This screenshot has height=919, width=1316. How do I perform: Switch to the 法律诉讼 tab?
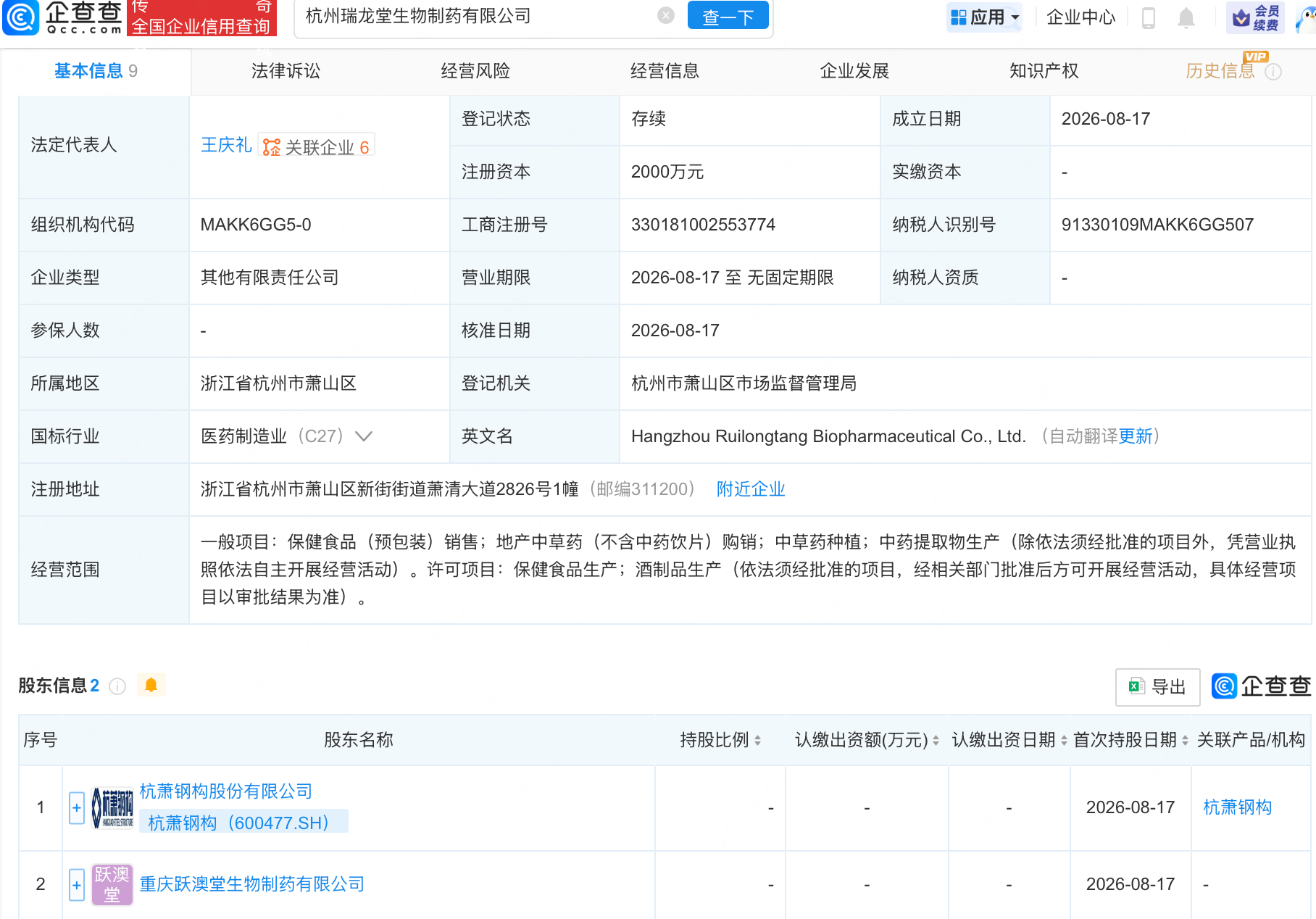(x=286, y=71)
